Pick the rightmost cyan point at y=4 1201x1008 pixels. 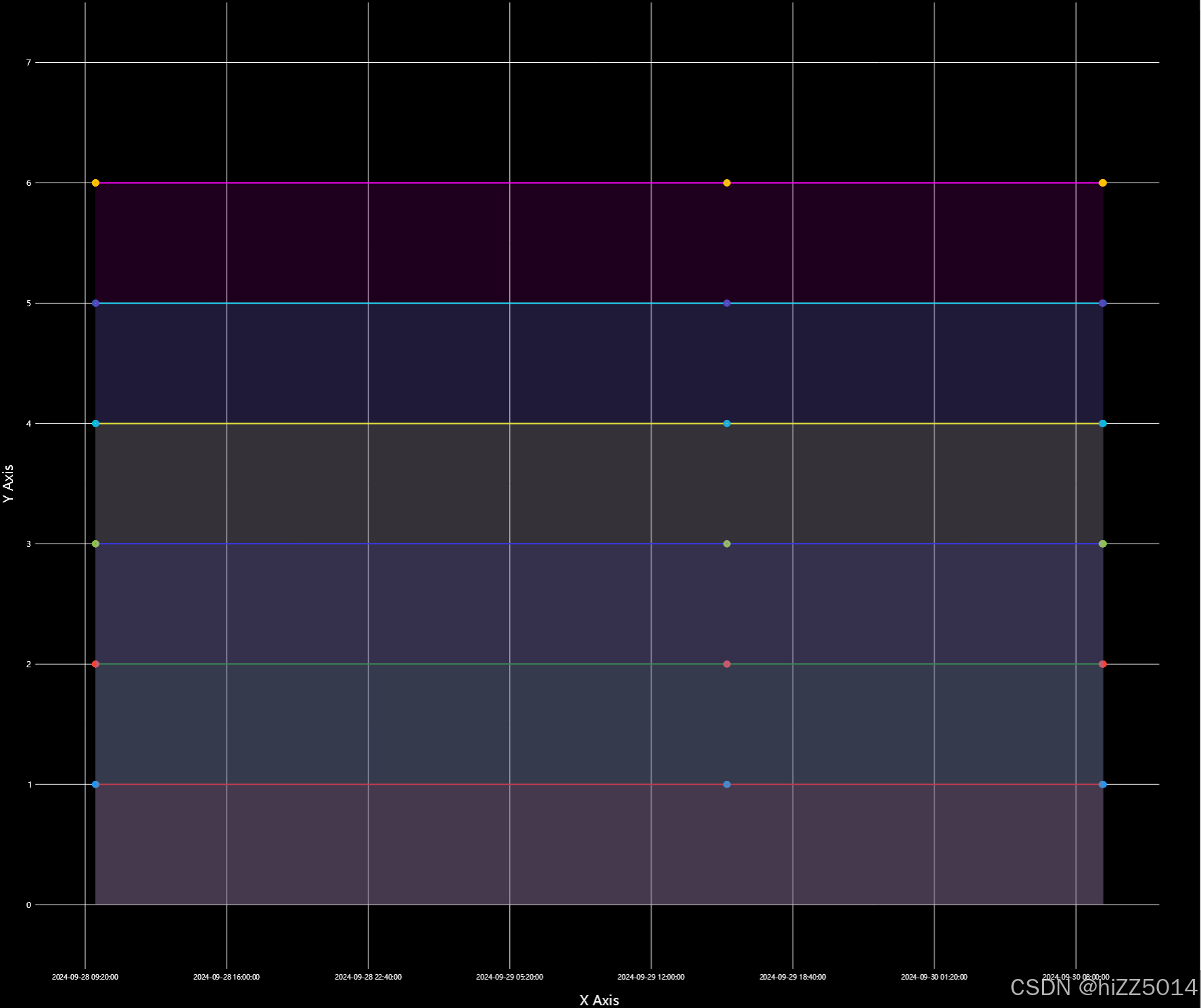tap(1103, 424)
